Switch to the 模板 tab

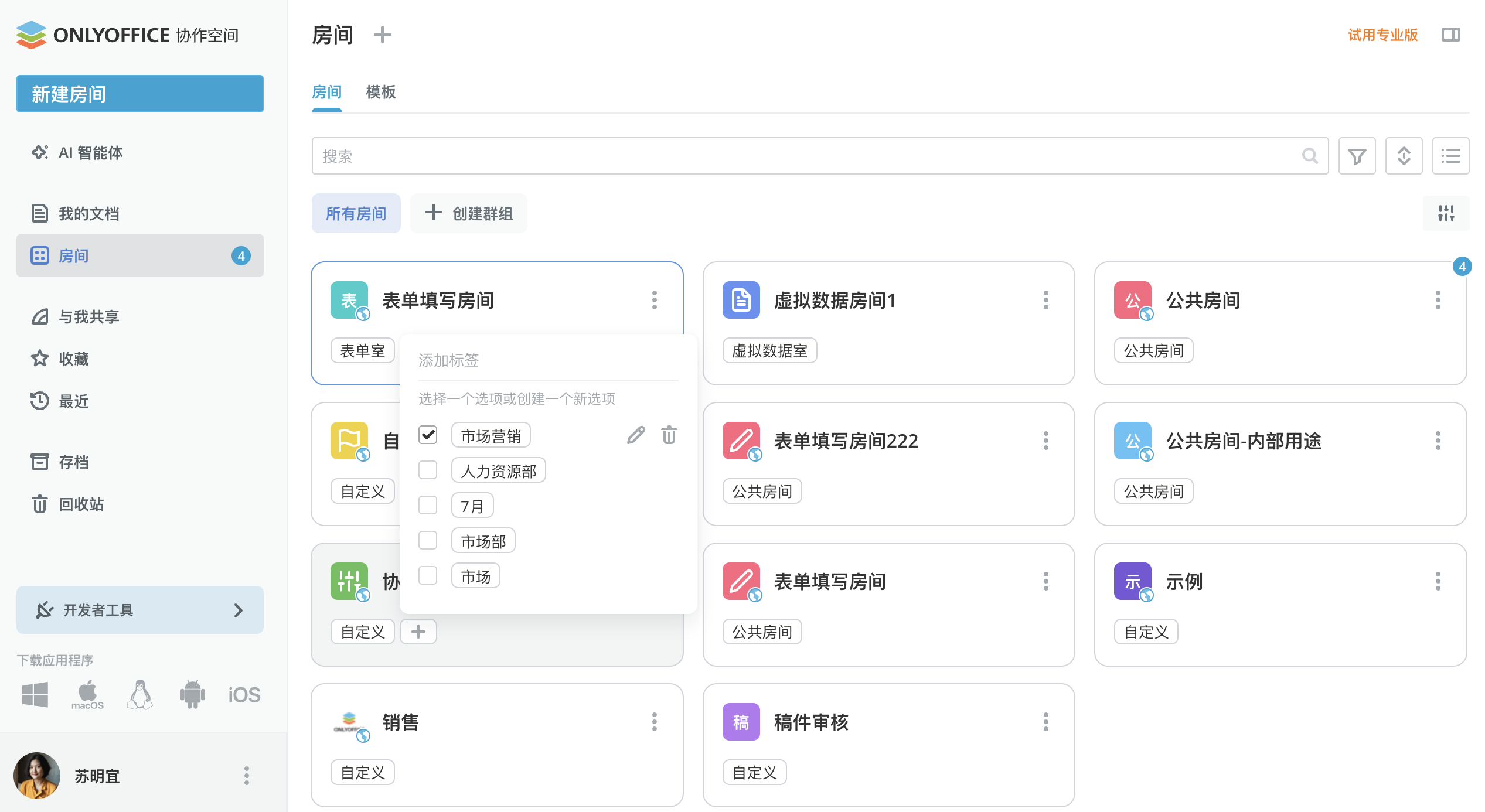[x=381, y=92]
